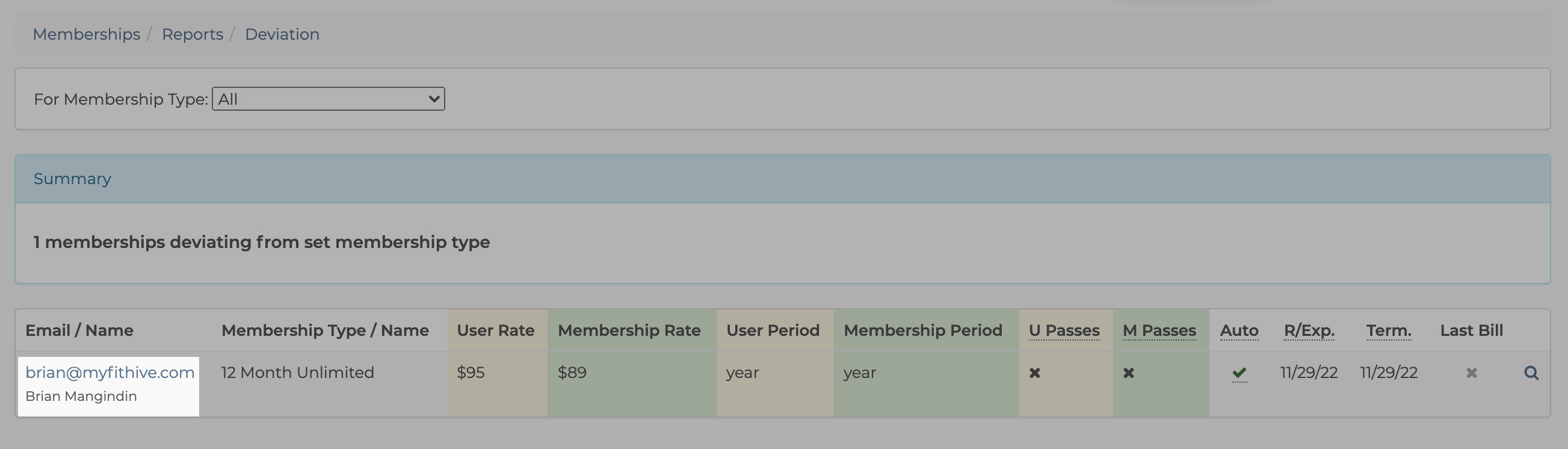Select the Deviation breadcrumb
Screen dimensions: 1568x449
282,34
